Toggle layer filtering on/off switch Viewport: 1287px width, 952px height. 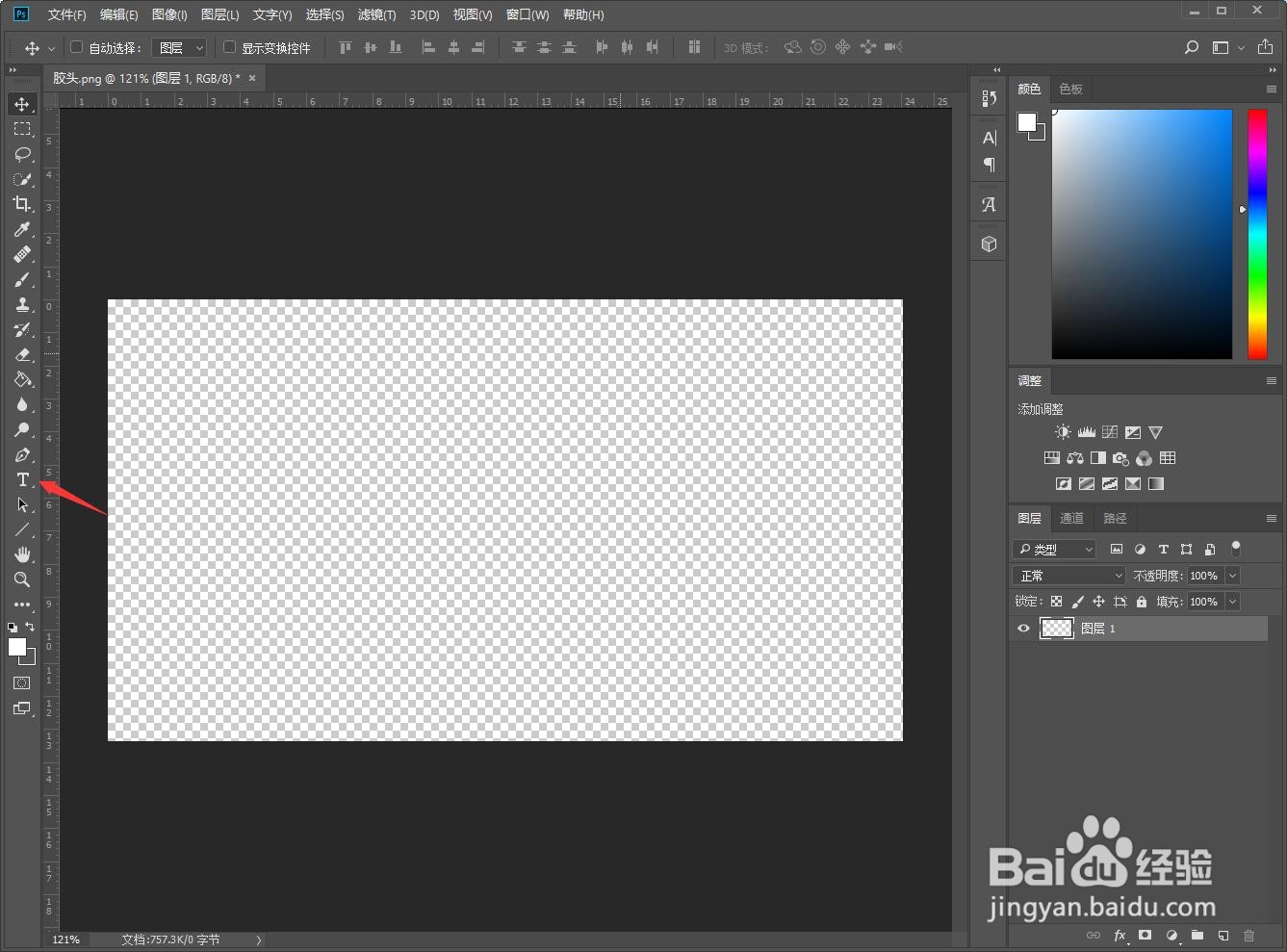(1236, 549)
